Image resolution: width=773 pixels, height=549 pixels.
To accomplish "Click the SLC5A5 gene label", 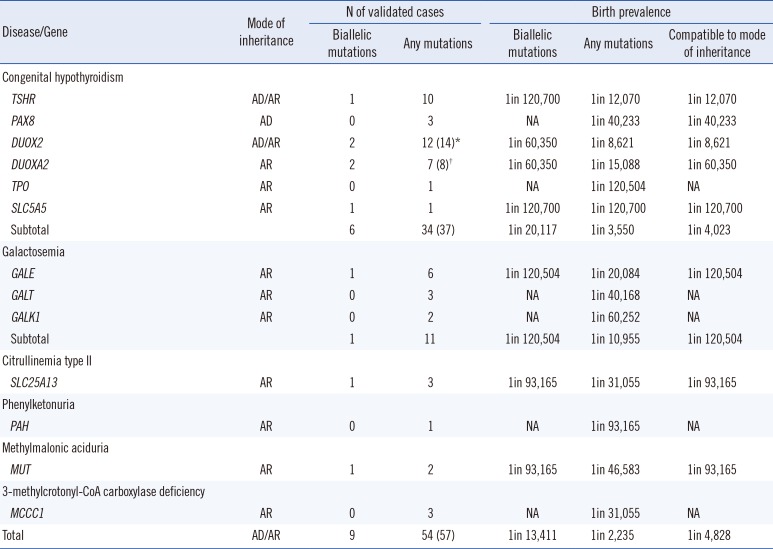I will point(32,210).
